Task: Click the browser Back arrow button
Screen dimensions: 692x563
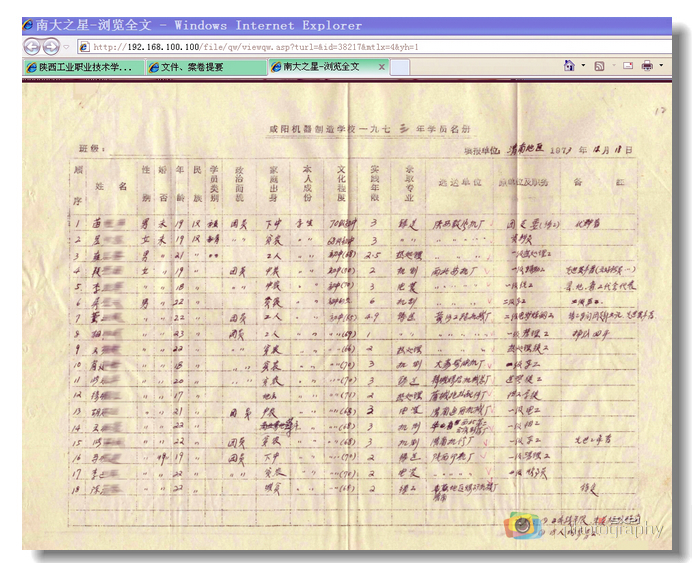Action: [x=32, y=47]
